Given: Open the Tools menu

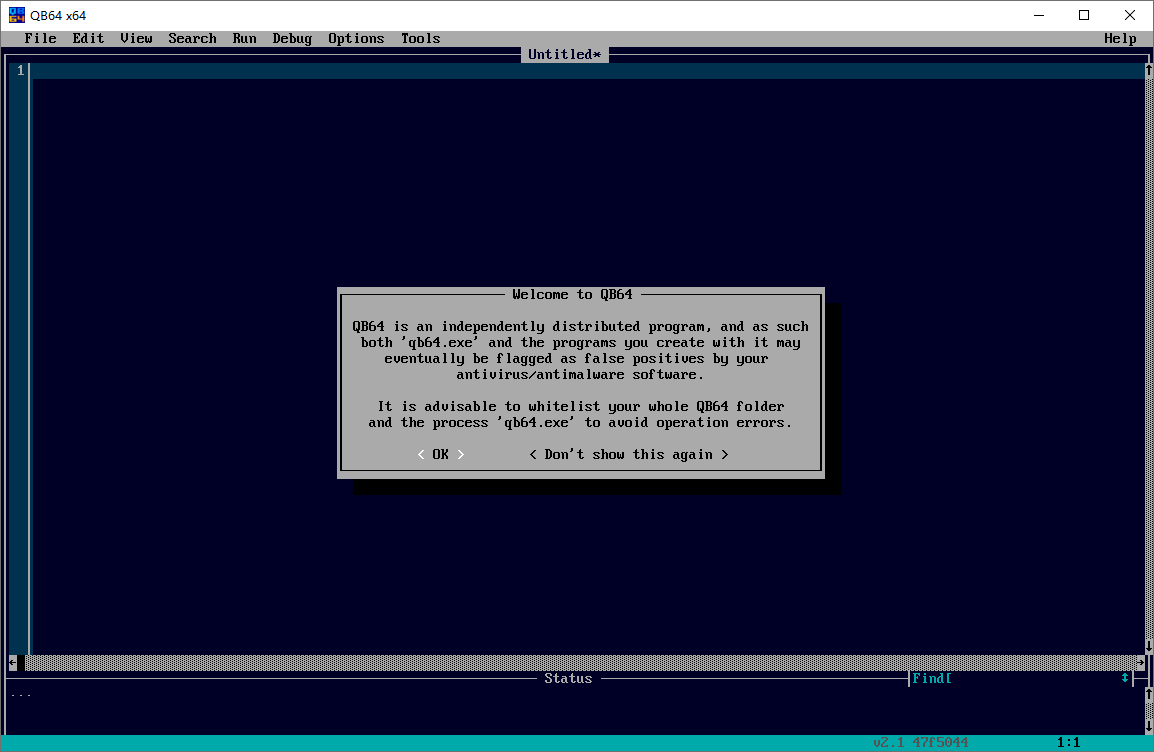Looking at the screenshot, I should [420, 38].
